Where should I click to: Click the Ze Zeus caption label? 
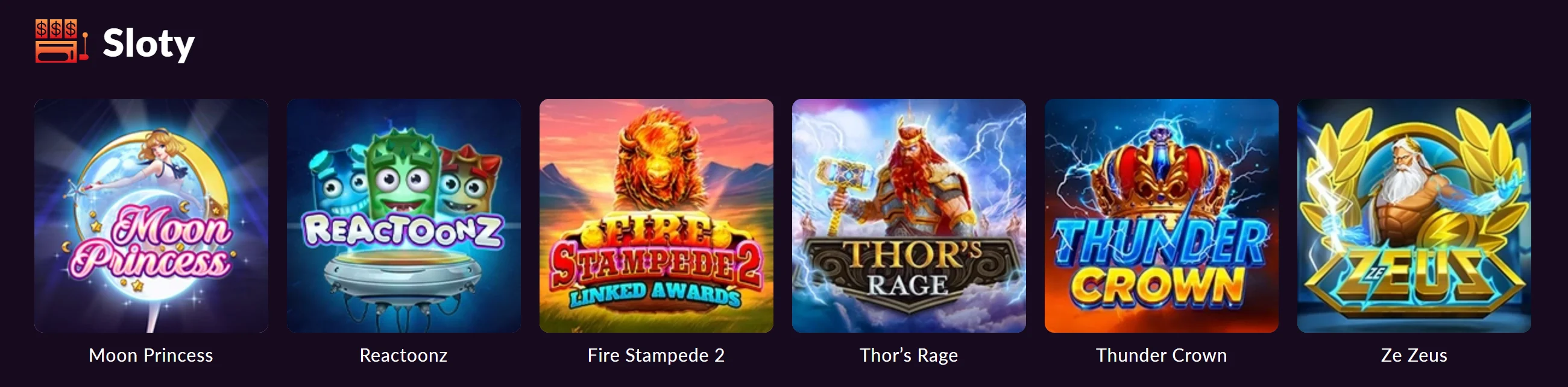coord(1414,356)
